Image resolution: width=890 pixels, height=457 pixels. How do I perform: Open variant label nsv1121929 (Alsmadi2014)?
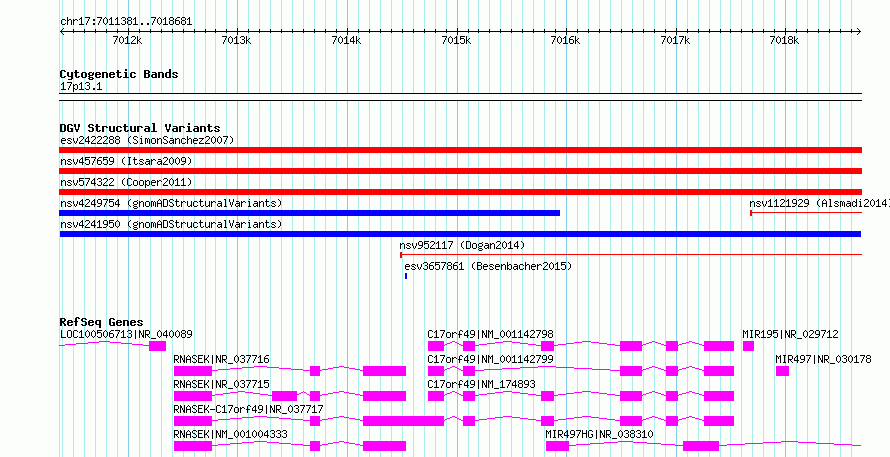coord(819,203)
